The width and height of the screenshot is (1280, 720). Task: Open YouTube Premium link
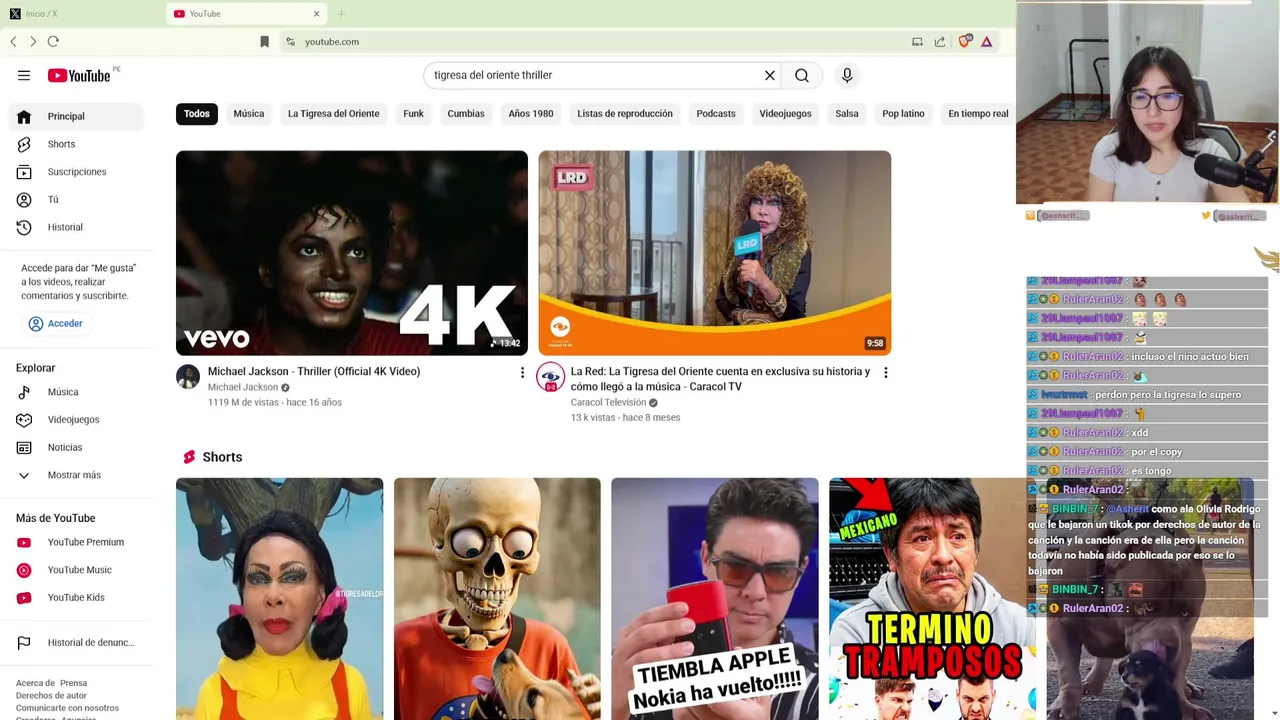point(76,542)
